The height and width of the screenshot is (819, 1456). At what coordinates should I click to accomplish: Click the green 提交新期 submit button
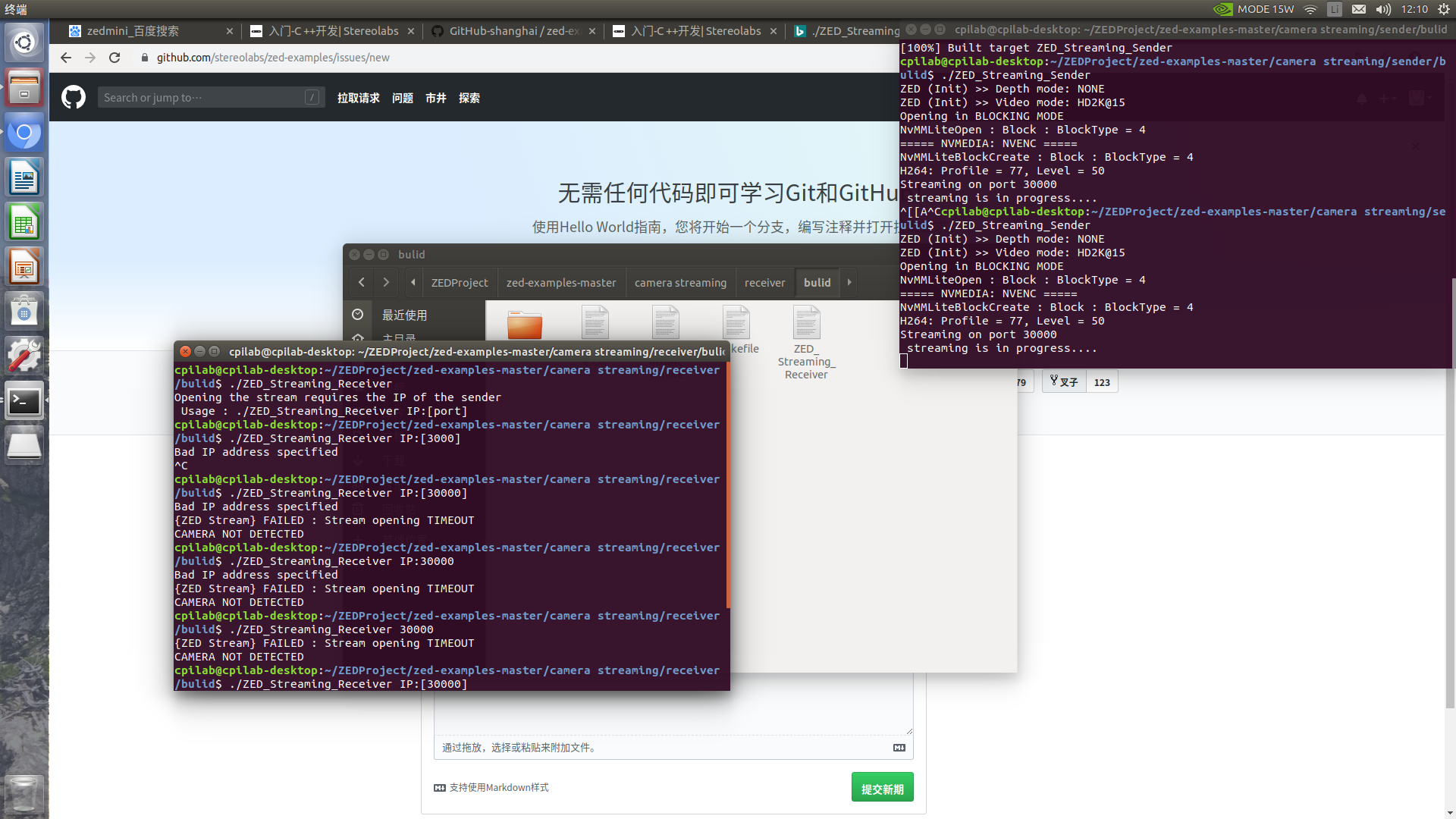point(882,787)
